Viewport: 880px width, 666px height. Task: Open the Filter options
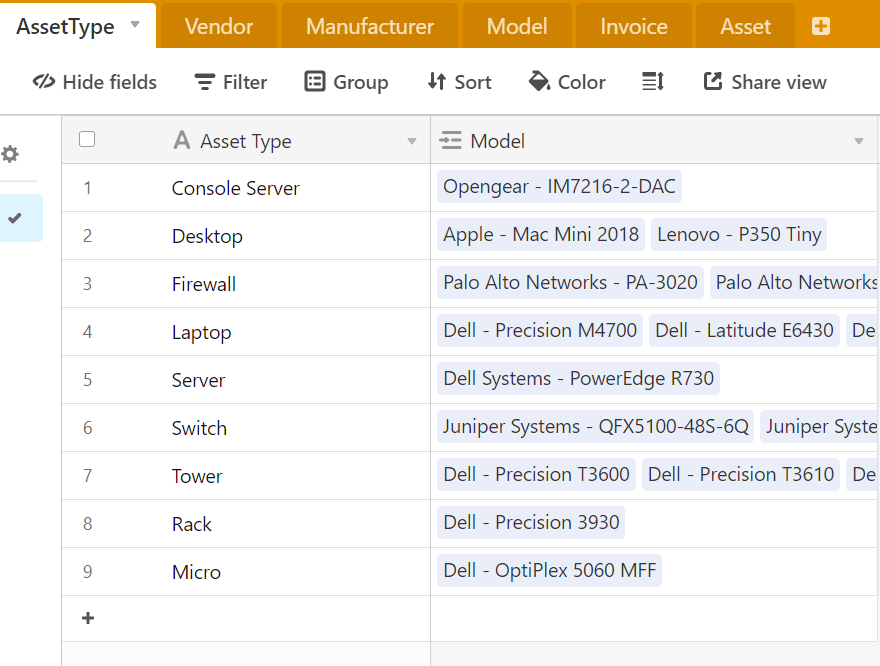231,82
